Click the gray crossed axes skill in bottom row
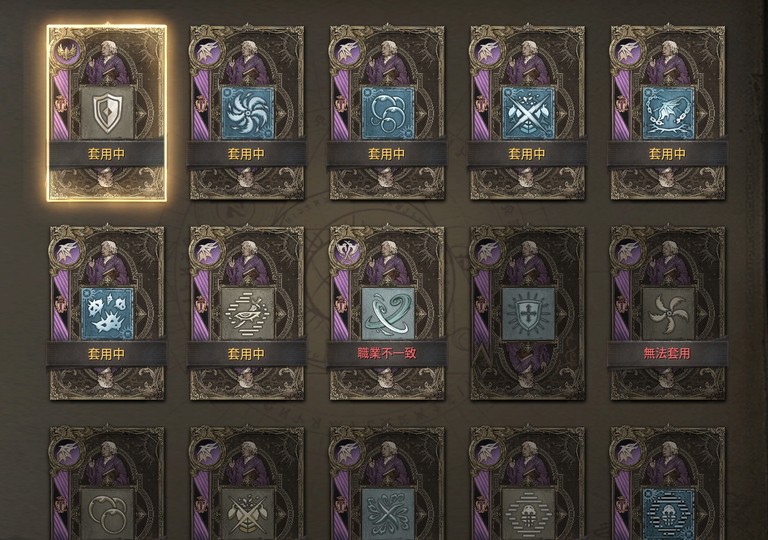This screenshot has height=540, width=768. [x=247, y=514]
